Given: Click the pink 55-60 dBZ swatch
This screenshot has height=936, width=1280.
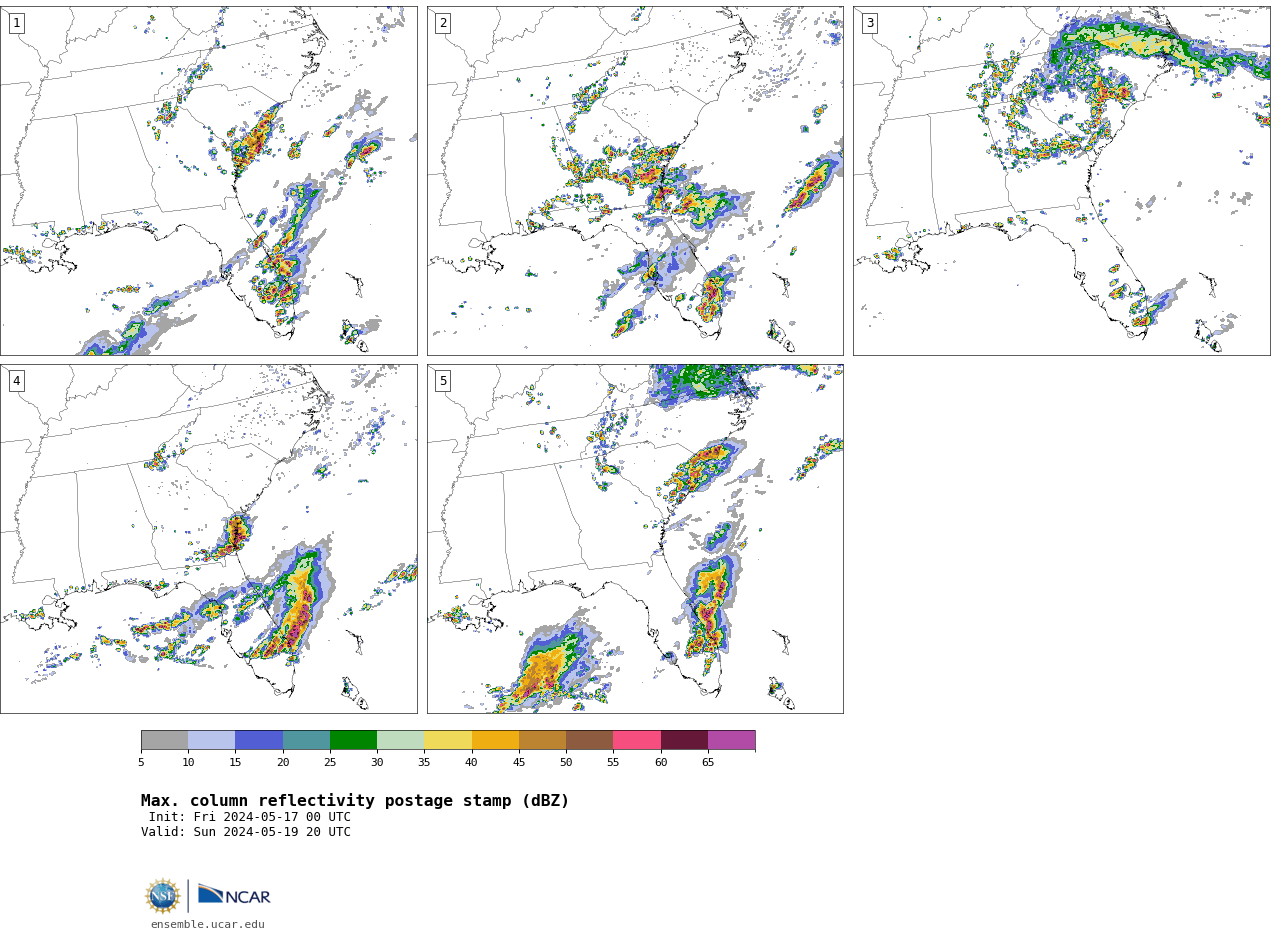Looking at the screenshot, I should [x=637, y=740].
